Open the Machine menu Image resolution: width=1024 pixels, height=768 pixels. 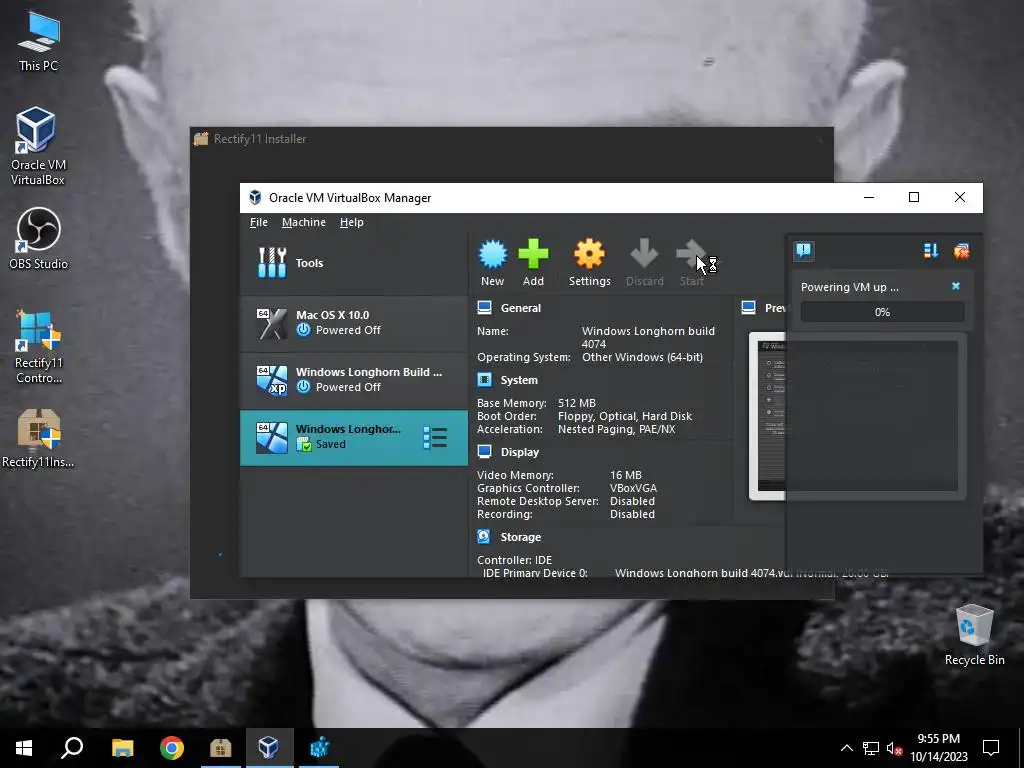304,222
